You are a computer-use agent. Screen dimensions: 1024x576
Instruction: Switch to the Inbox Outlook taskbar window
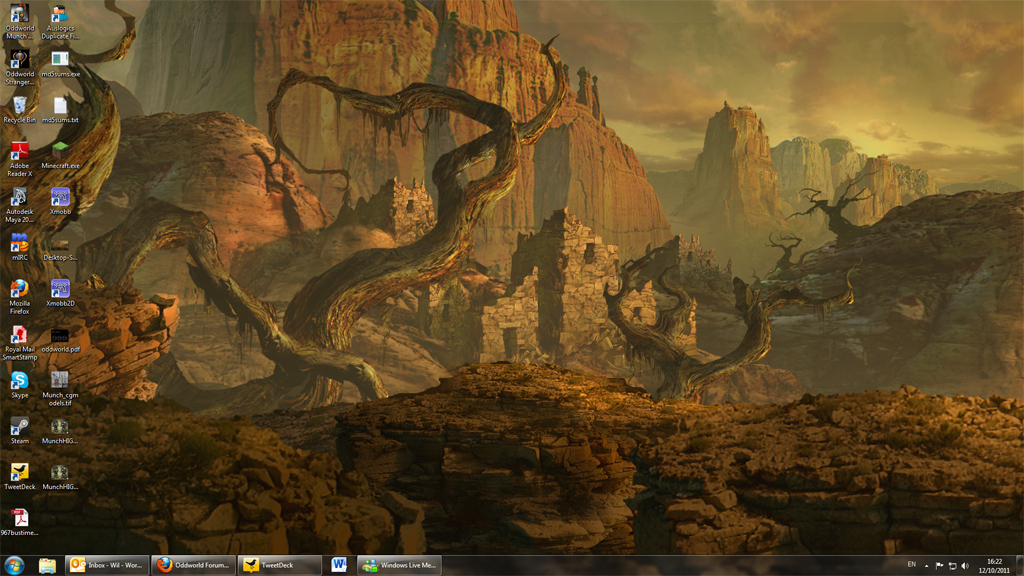(107, 565)
